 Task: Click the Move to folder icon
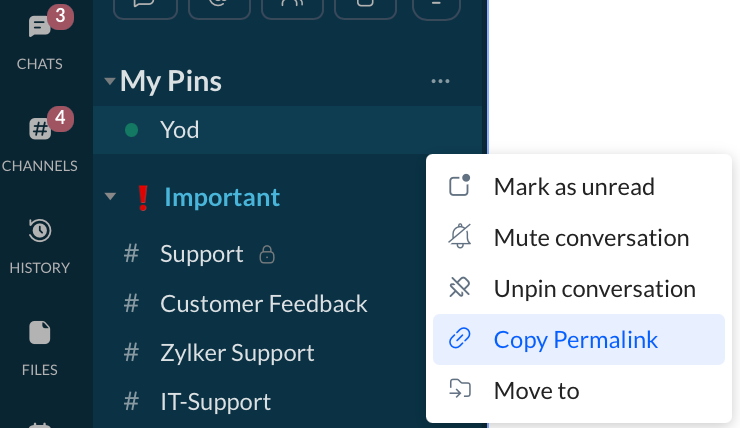pyautogui.click(x=460, y=389)
